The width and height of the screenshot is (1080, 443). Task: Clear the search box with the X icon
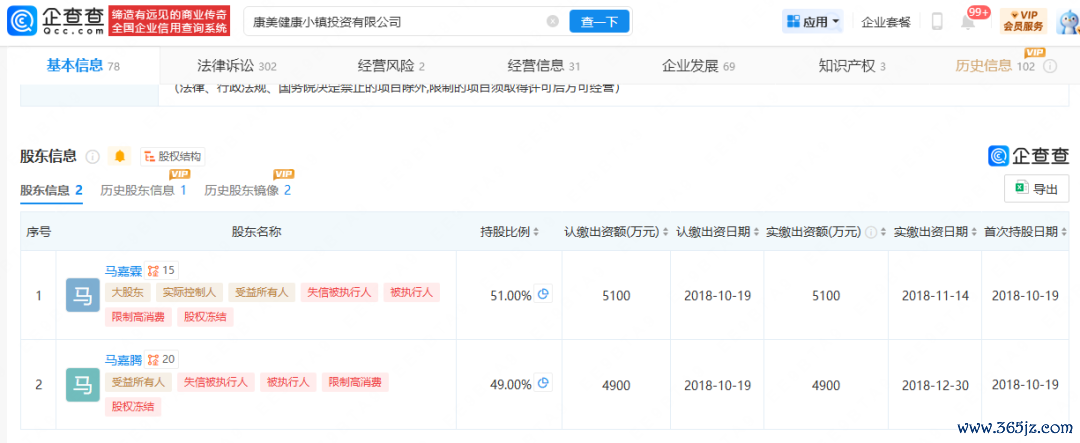552,21
